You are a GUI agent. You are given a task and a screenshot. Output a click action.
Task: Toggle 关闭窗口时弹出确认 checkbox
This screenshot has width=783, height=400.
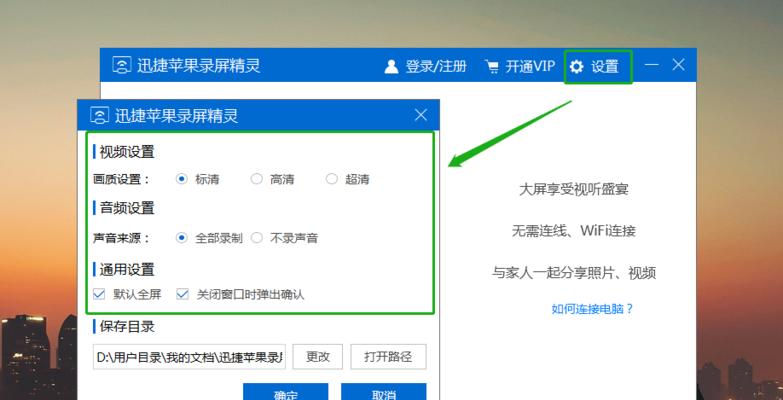(x=182, y=294)
